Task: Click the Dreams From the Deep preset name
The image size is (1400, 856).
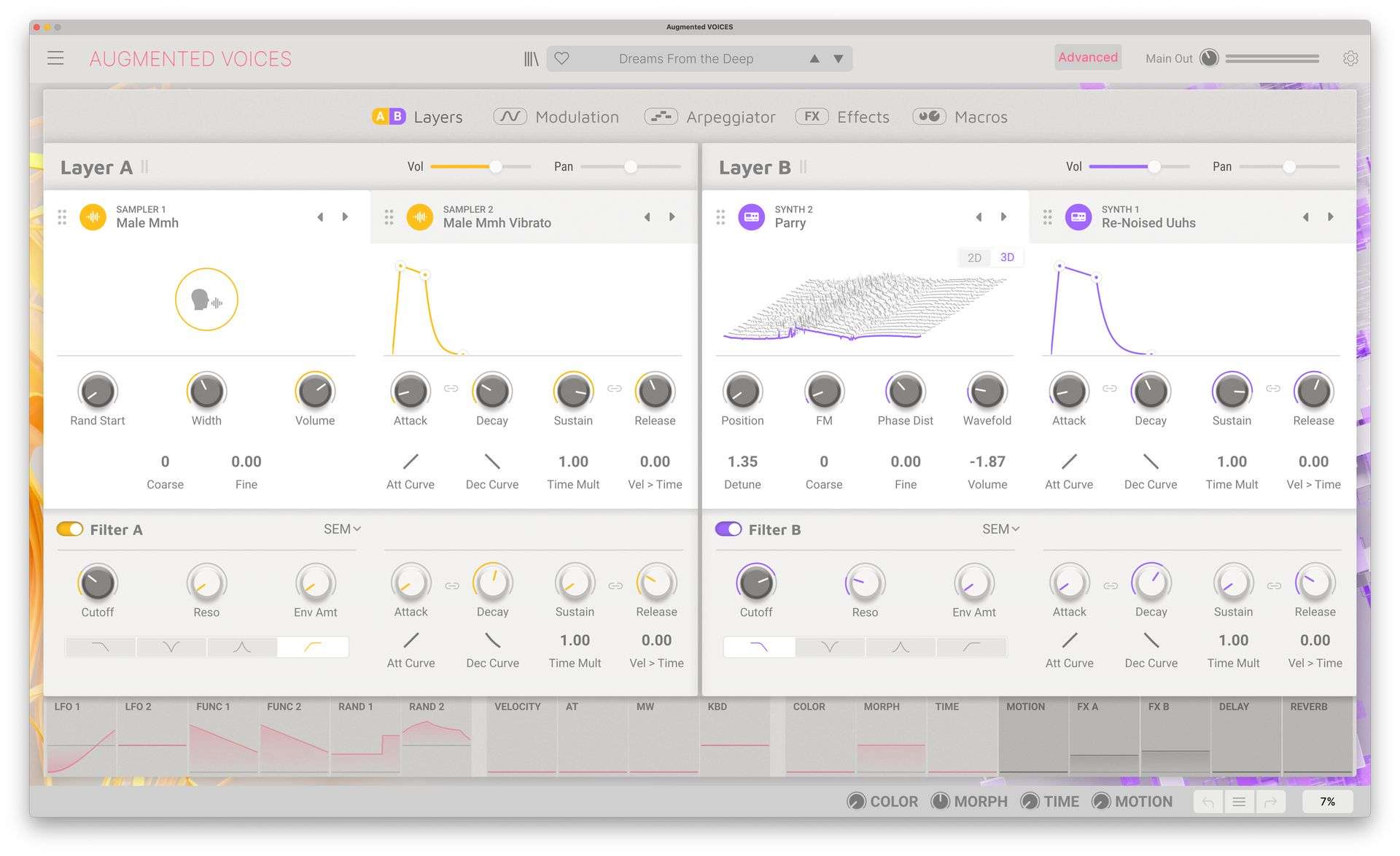Action: [686, 58]
